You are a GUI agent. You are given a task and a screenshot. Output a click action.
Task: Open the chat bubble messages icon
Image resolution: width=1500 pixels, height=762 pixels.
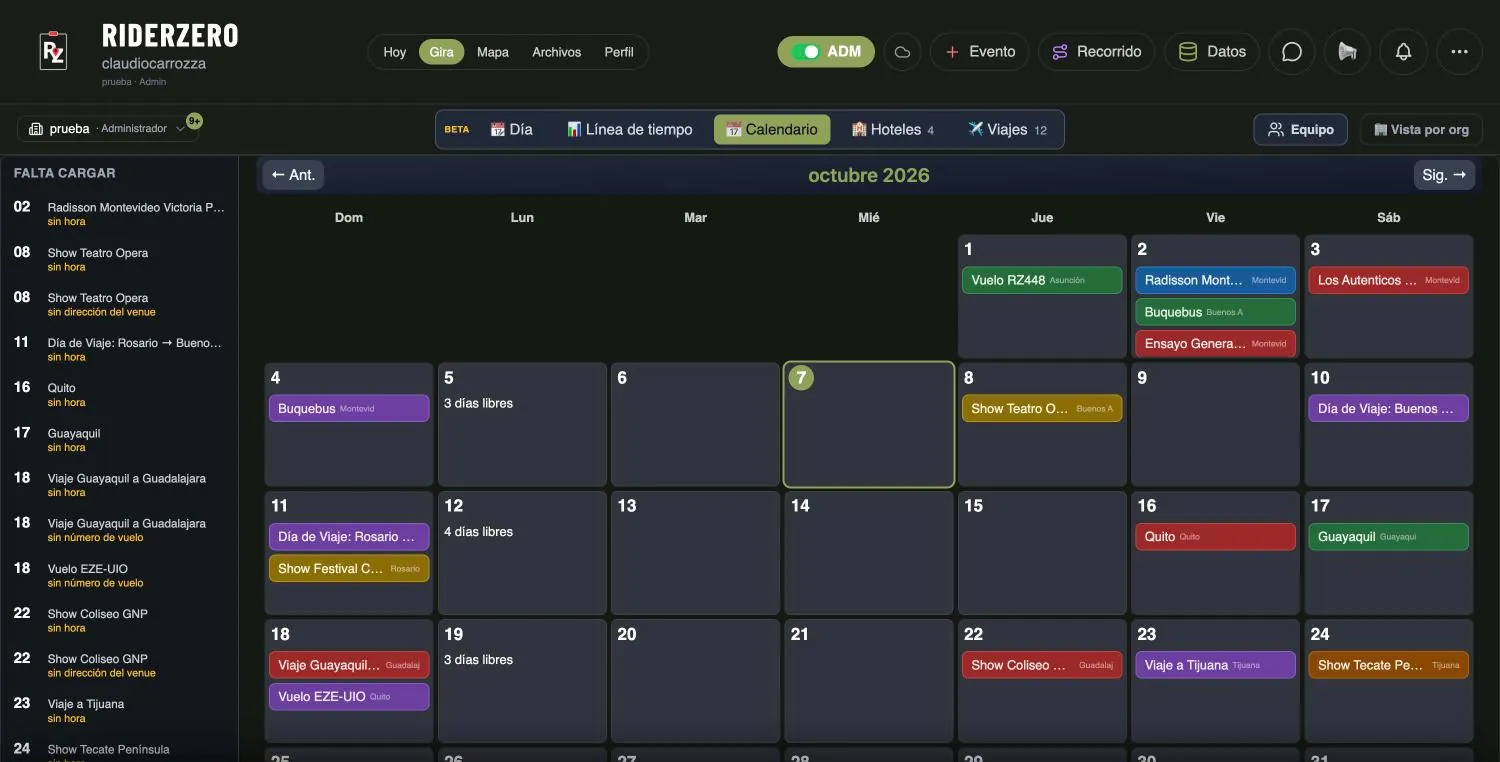click(x=1292, y=52)
